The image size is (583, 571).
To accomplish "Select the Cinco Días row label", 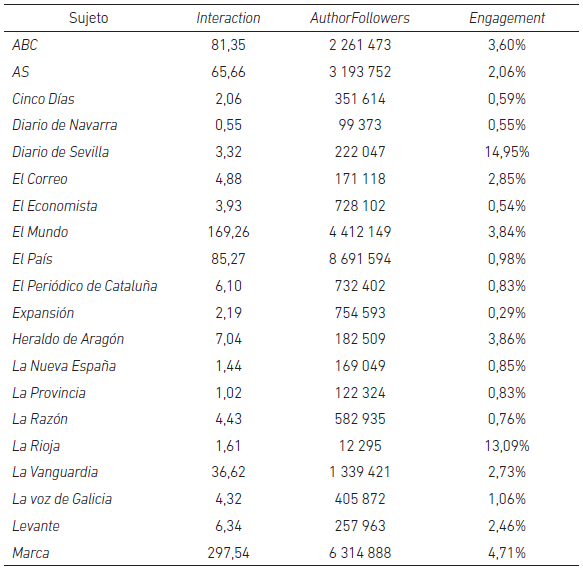I will 43,99.
